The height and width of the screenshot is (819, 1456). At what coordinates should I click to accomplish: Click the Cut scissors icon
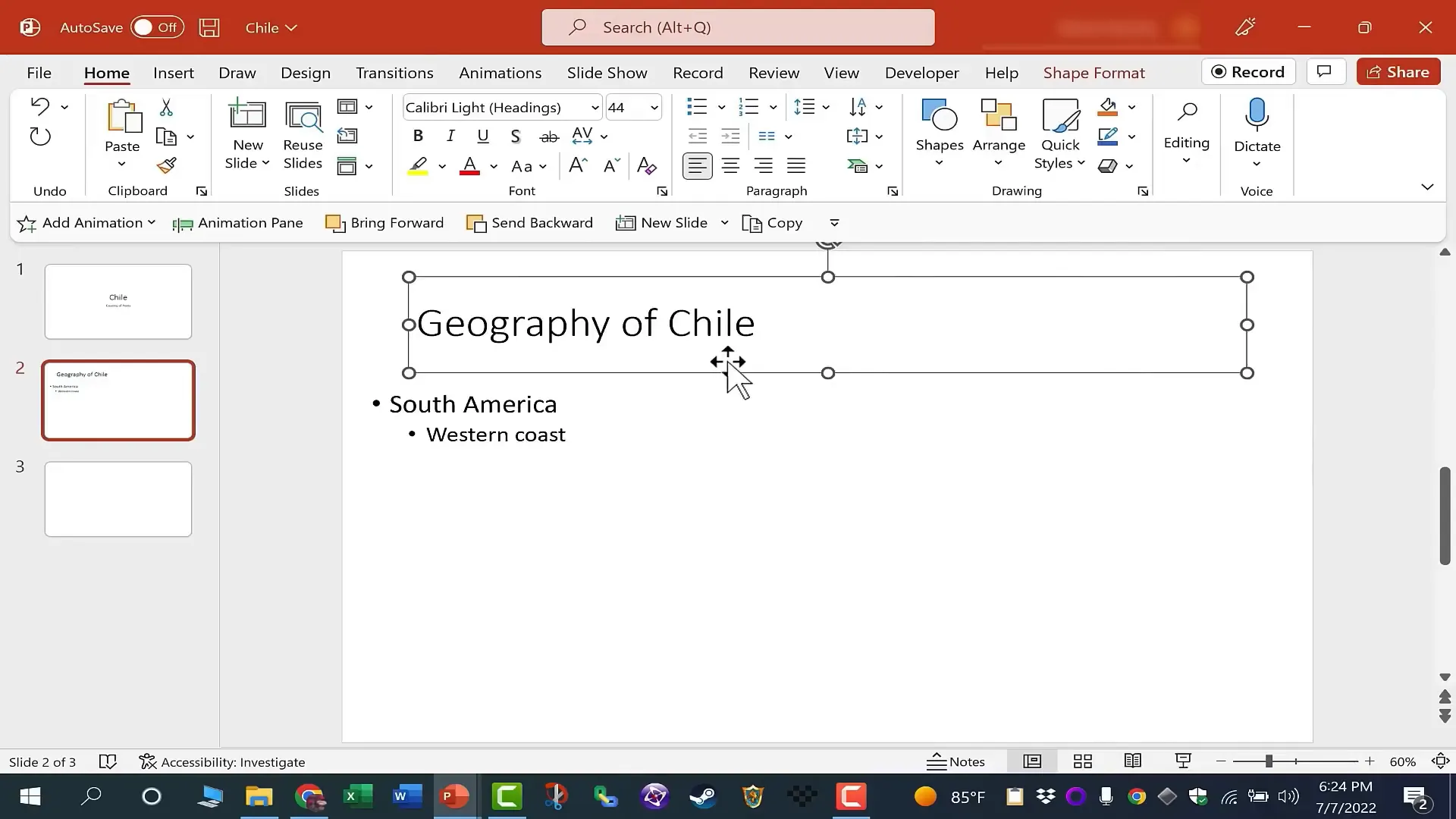point(166,107)
